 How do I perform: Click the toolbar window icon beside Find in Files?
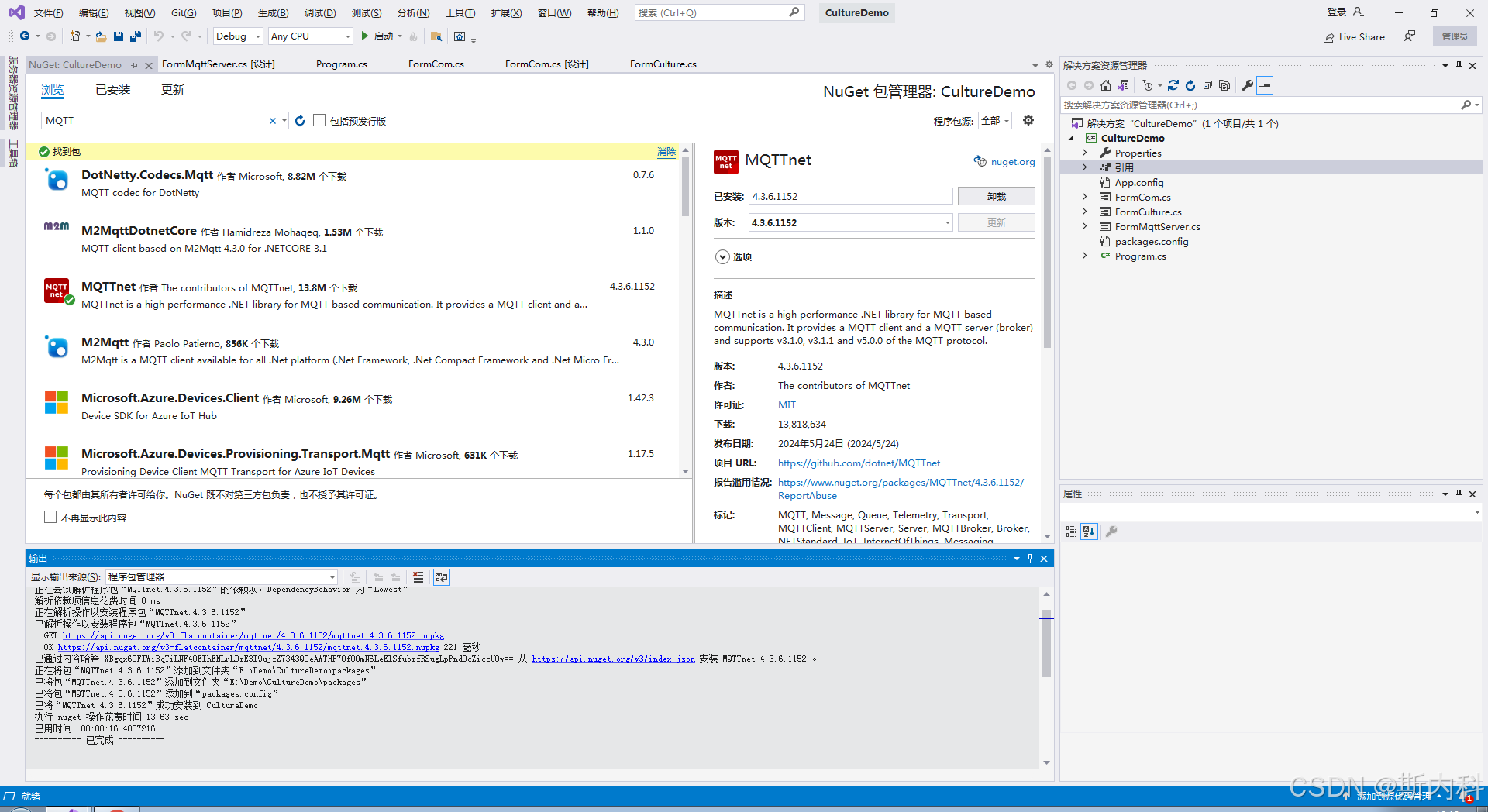[460, 36]
